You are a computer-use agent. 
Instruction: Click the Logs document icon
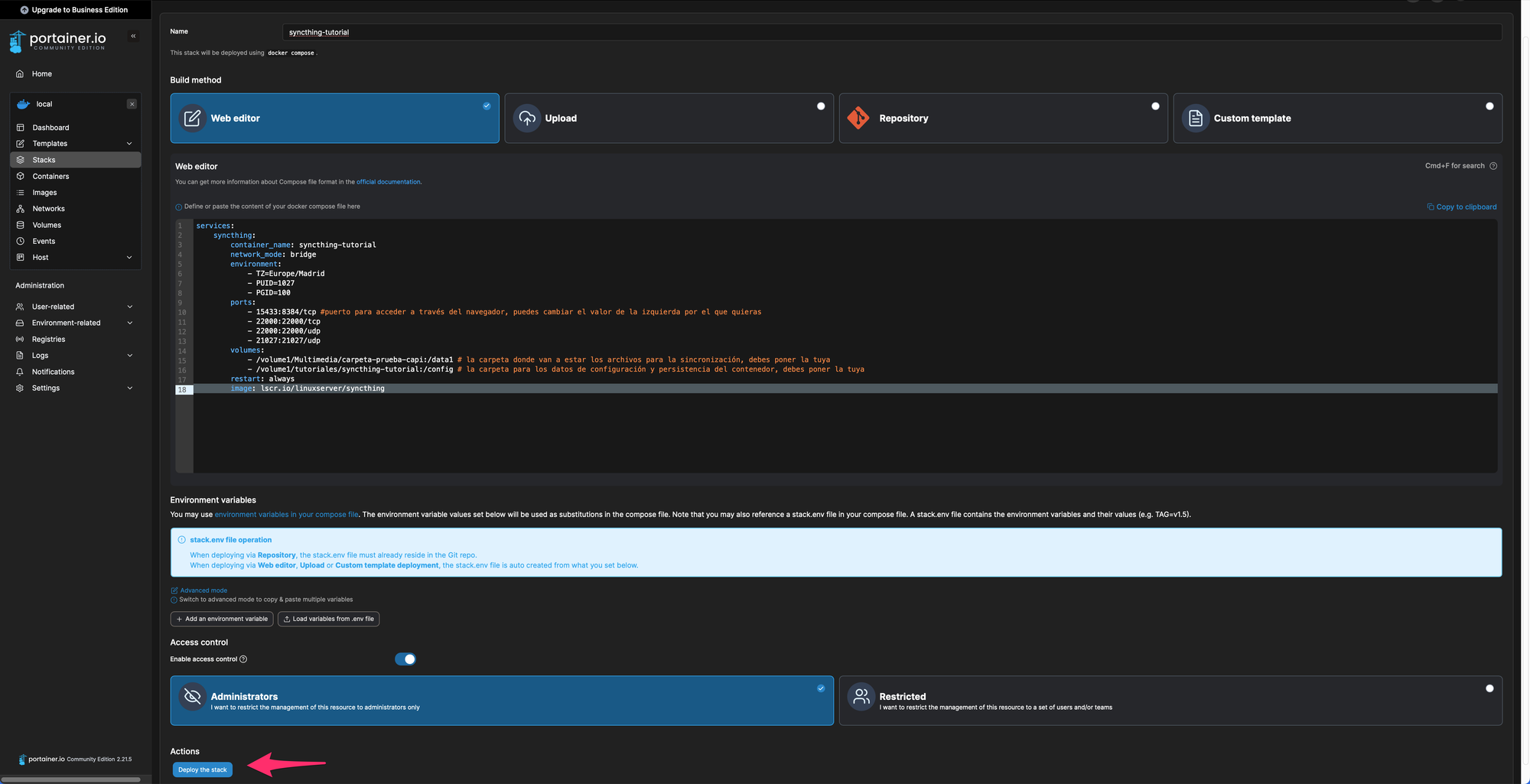click(20, 356)
